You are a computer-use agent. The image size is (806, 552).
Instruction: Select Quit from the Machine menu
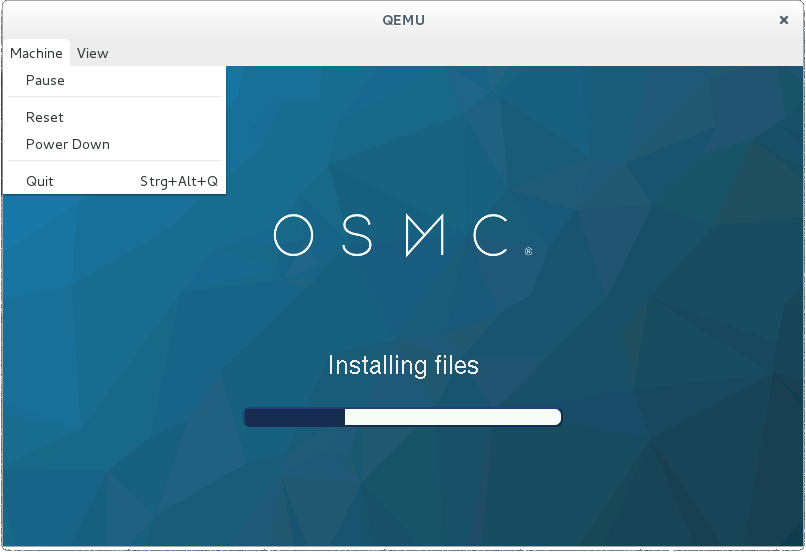[x=40, y=181]
